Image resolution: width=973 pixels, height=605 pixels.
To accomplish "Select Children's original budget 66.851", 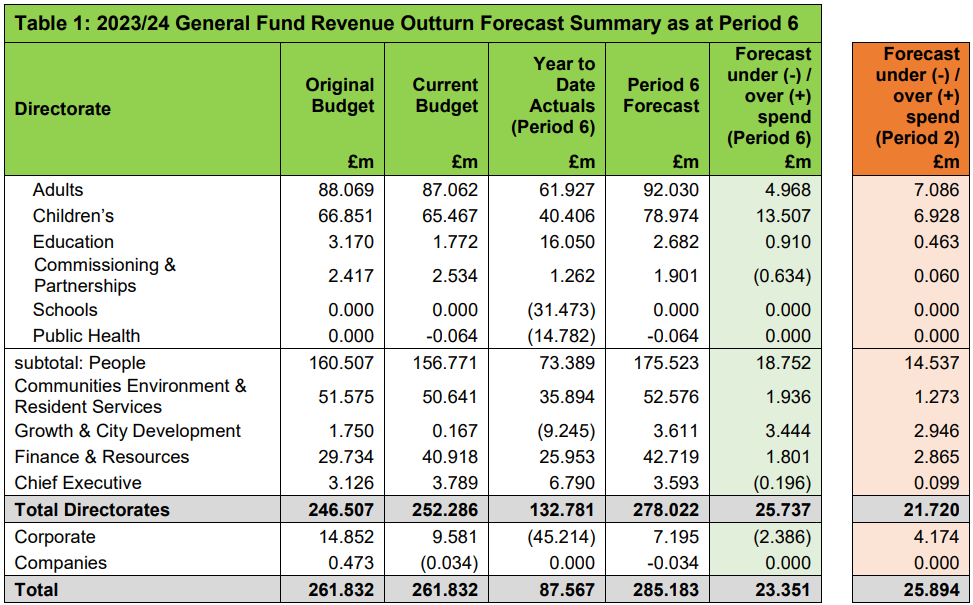I will pyautogui.click(x=346, y=216).
